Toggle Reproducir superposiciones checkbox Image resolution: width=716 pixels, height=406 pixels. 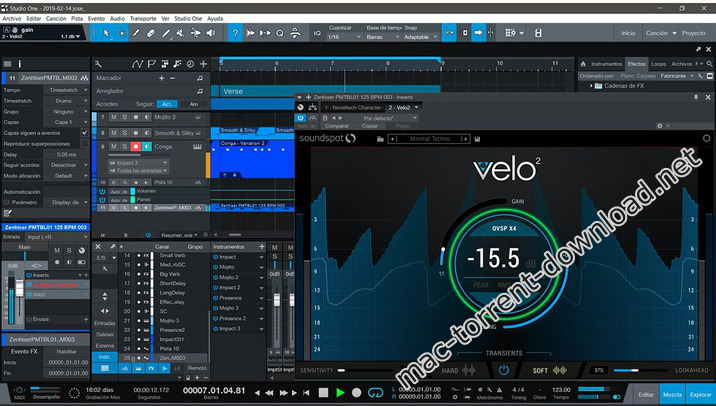[84, 144]
